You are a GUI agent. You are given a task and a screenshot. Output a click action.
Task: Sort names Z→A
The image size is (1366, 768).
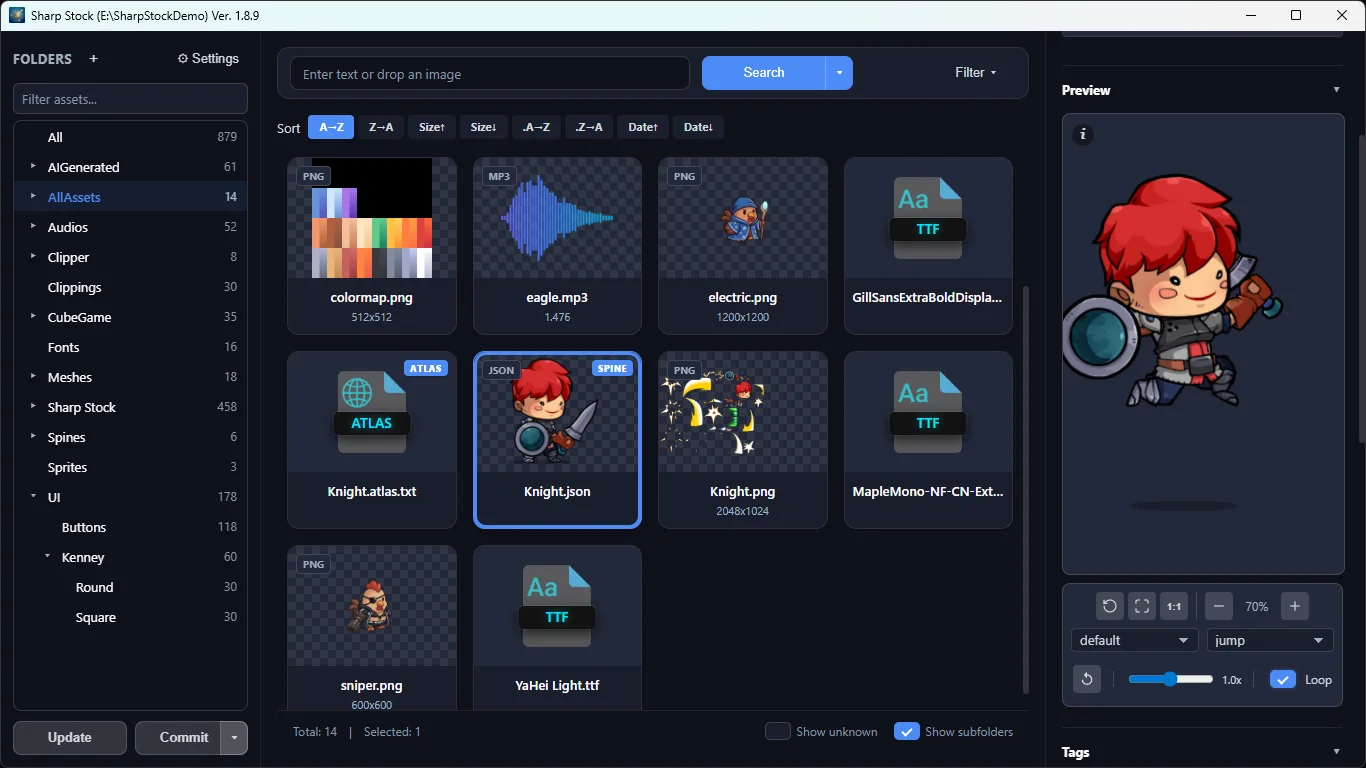coord(380,127)
